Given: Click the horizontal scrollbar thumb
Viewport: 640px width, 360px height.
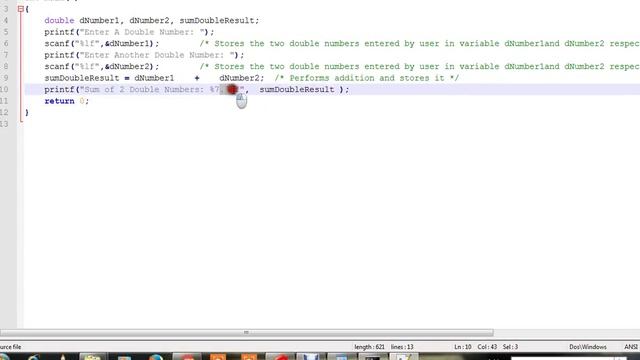Looking at the screenshot, I should coord(247,333).
